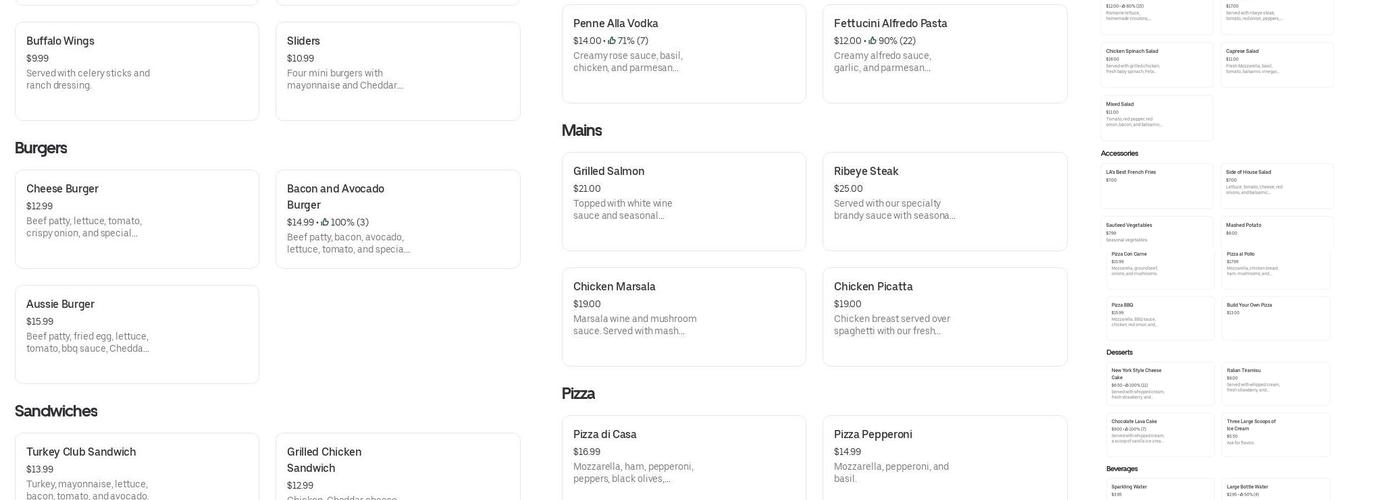
Task: Click the Mains section heading
Action: click(x=582, y=130)
